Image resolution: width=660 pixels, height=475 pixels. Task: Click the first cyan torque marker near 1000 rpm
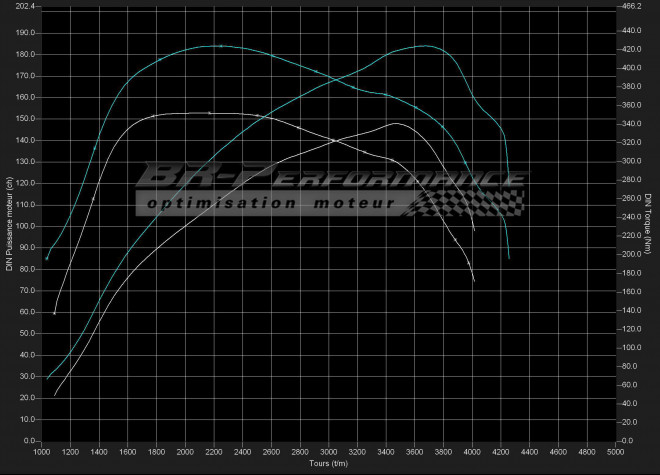pyautogui.click(x=47, y=258)
